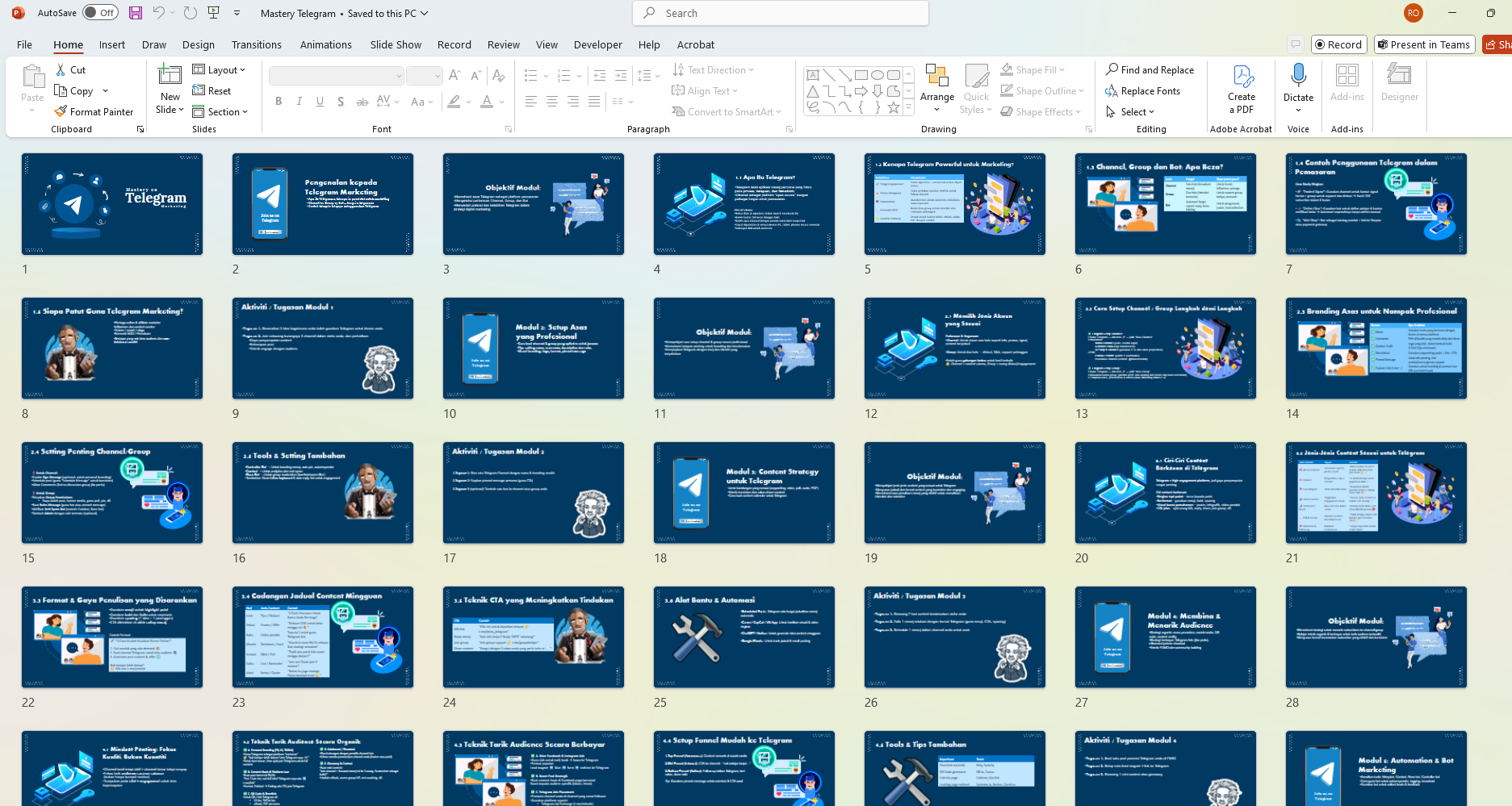Toggle Italic formatting

(x=299, y=102)
